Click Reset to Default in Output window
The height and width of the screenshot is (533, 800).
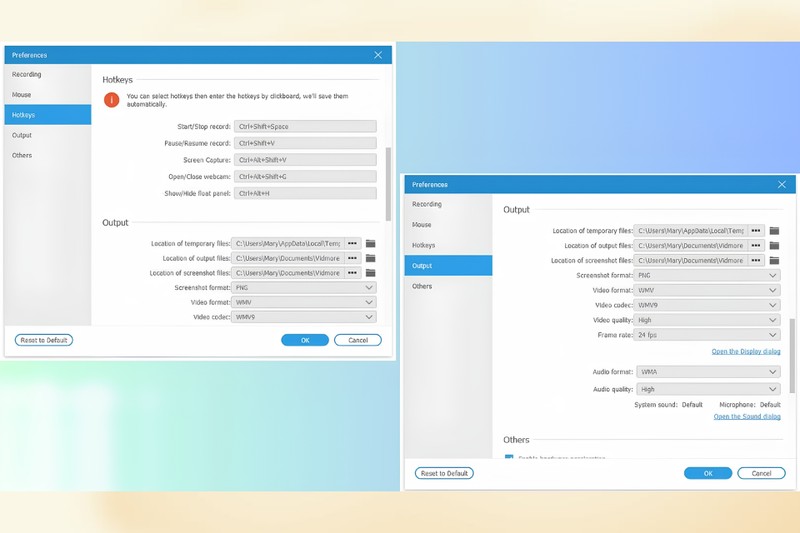coord(444,473)
